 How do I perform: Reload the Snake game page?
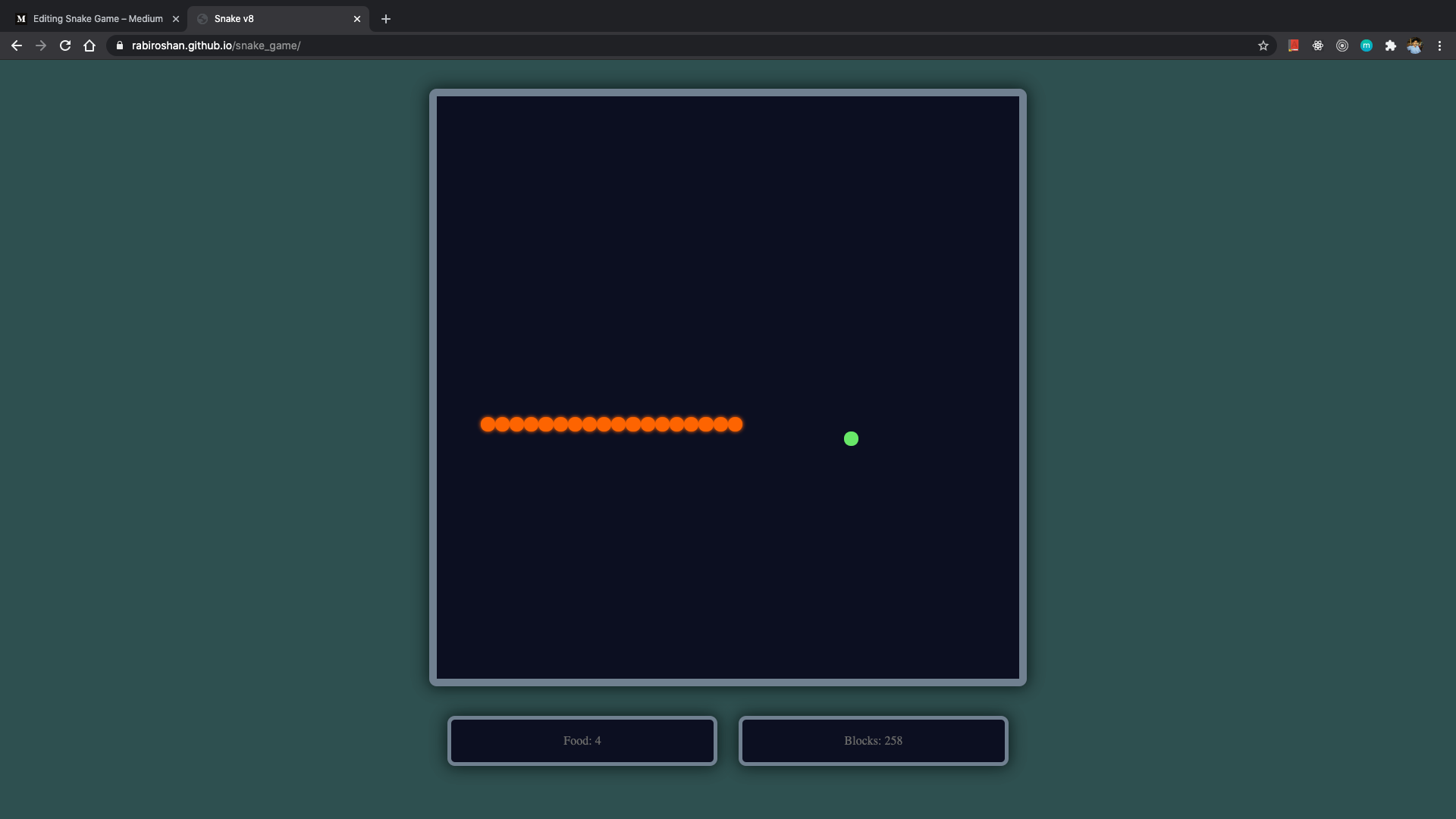click(x=65, y=45)
